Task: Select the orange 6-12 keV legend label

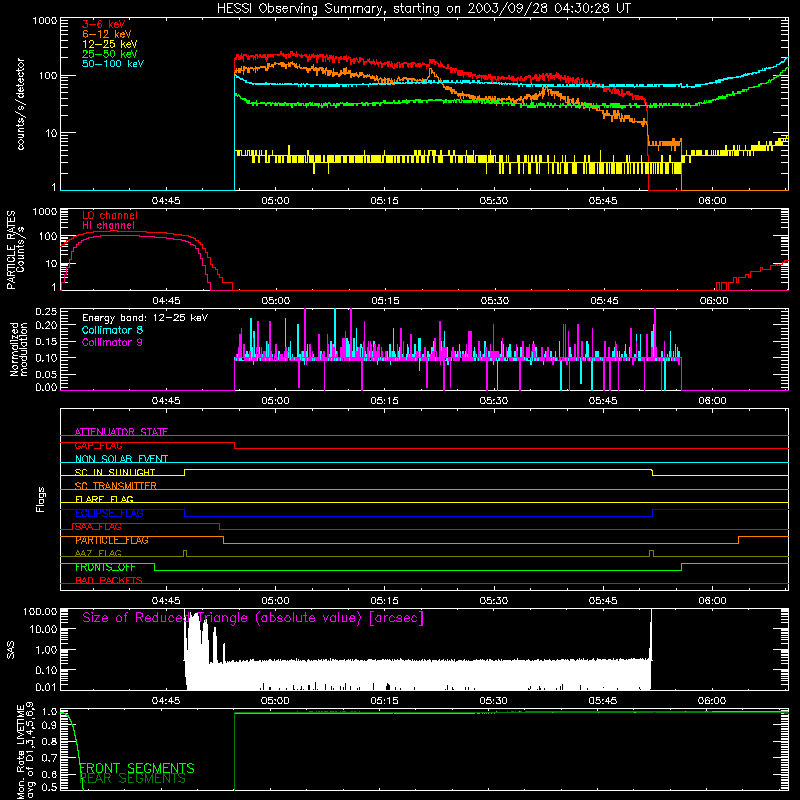Action: pos(107,34)
